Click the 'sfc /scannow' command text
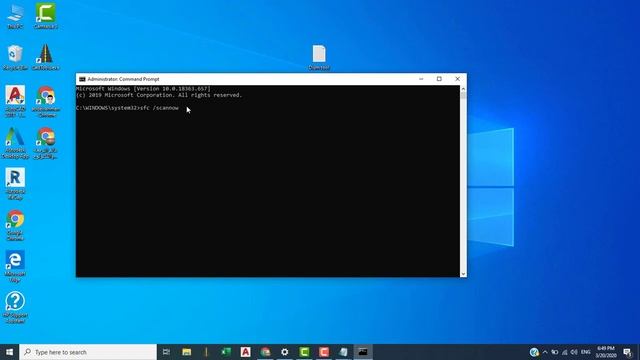640x360 pixels. point(159,108)
